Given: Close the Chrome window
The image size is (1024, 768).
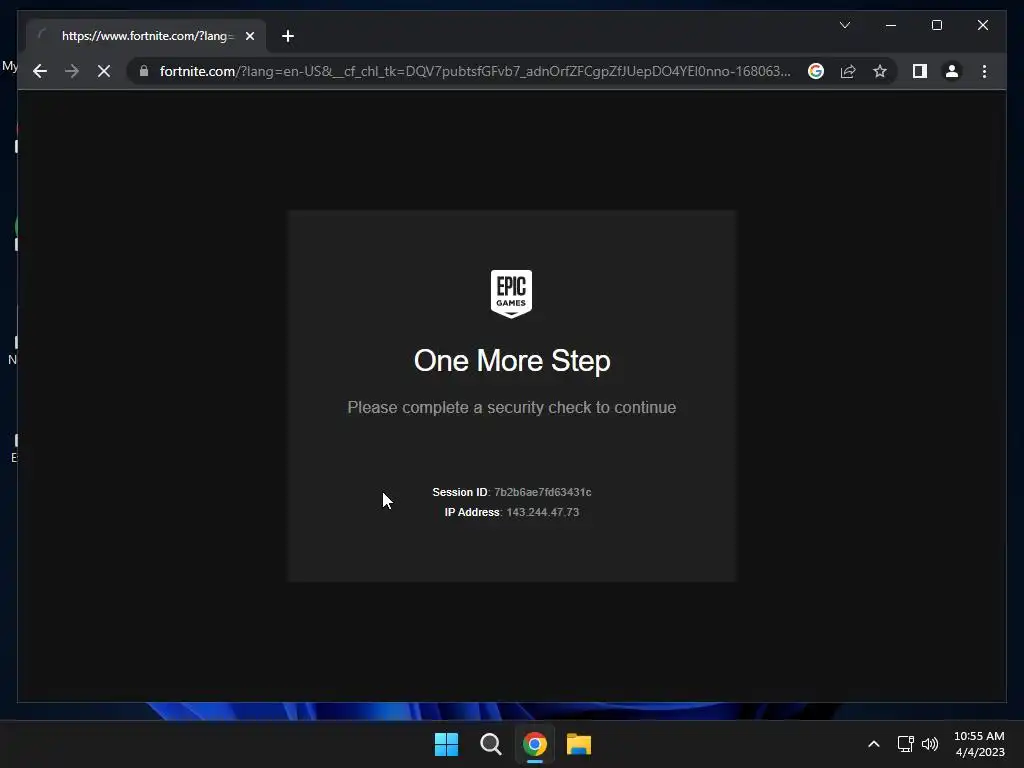Looking at the screenshot, I should click(982, 25).
